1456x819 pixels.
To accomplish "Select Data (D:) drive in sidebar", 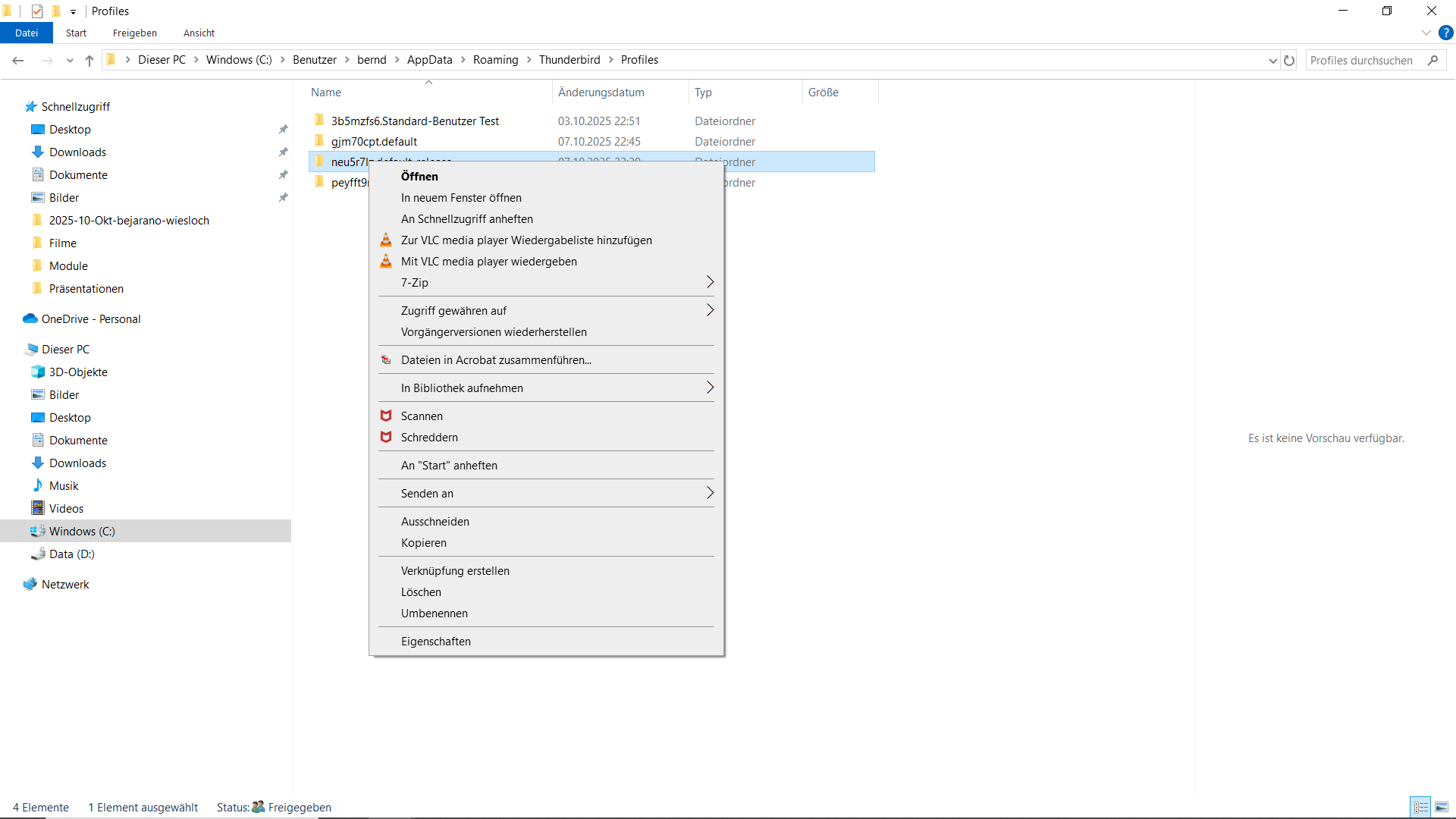I will pos(71,554).
